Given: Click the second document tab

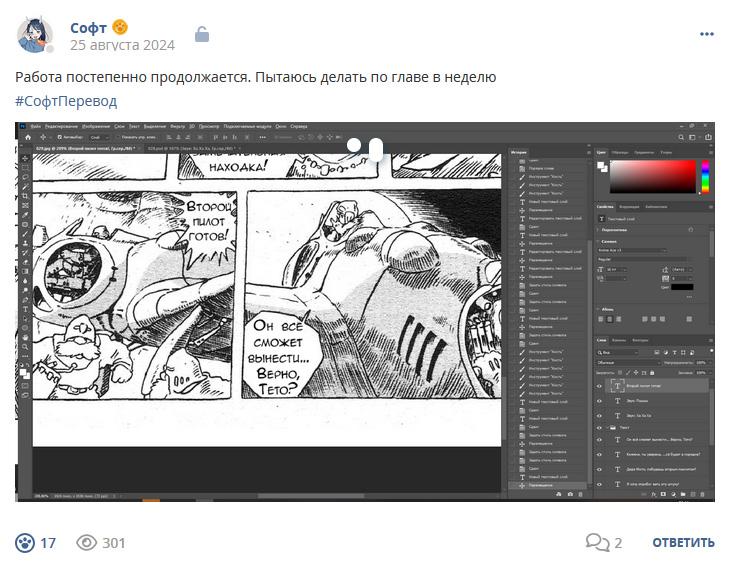Looking at the screenshot, I should [x=191, y=149].
